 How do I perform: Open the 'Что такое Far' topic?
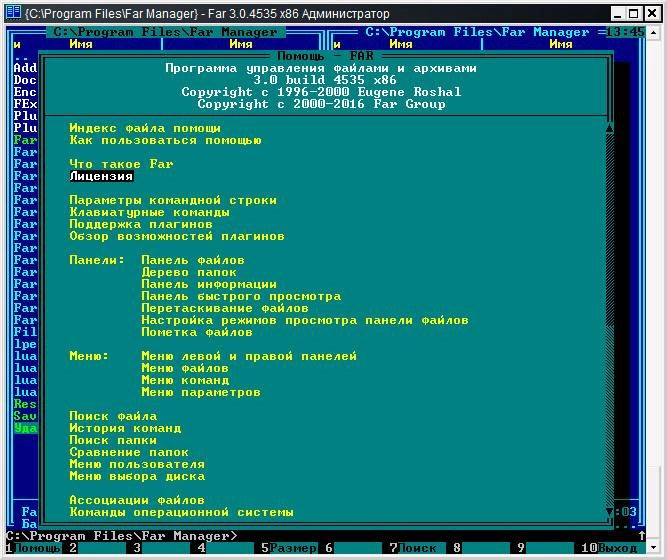pos(121,164)
